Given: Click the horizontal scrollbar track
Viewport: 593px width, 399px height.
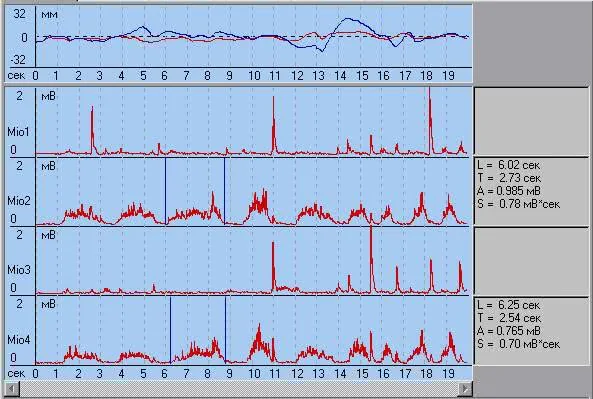Looking at the screenshot, I should click(x=239, y=388).
